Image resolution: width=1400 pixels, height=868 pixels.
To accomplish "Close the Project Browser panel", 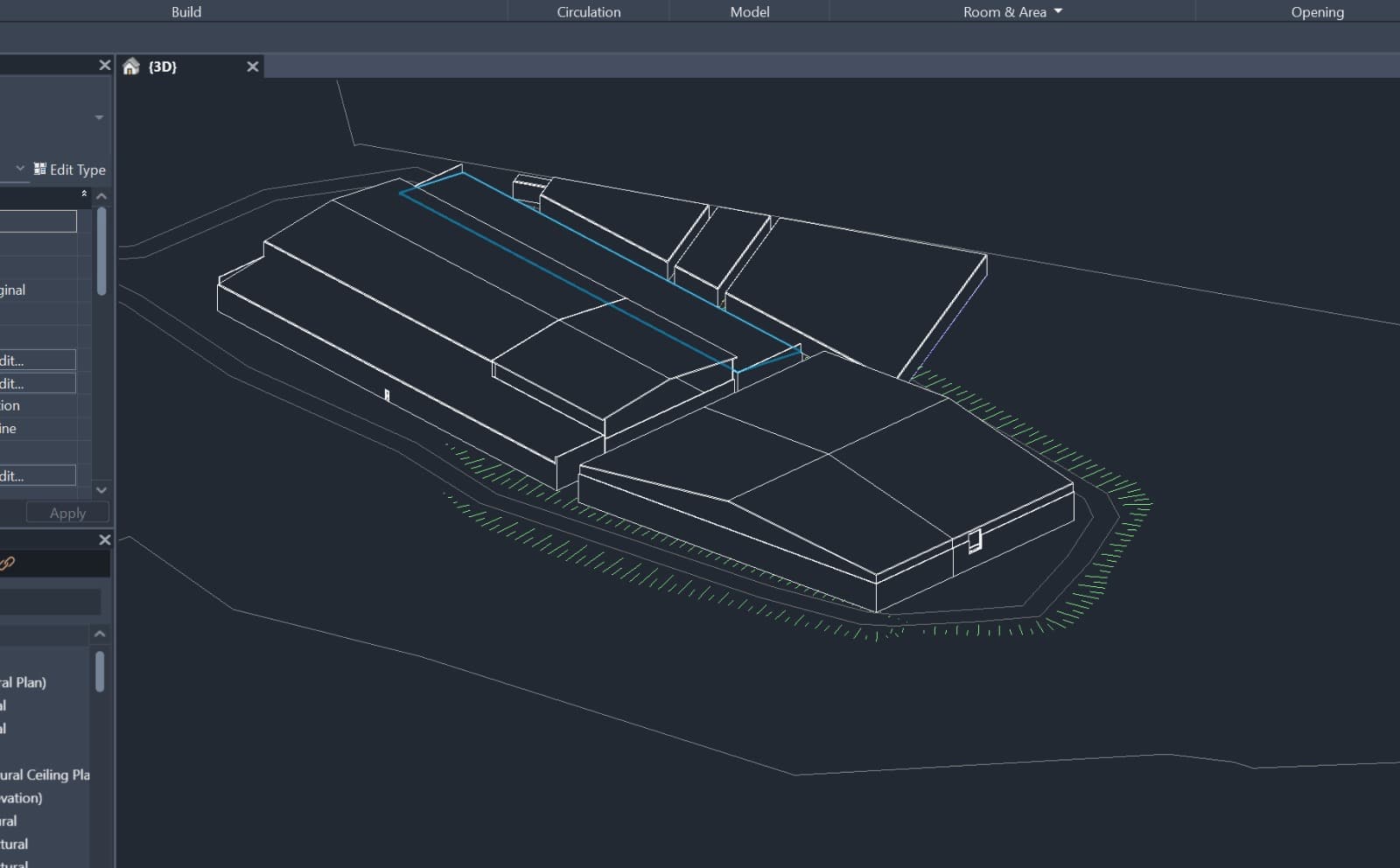I will 105,540.
